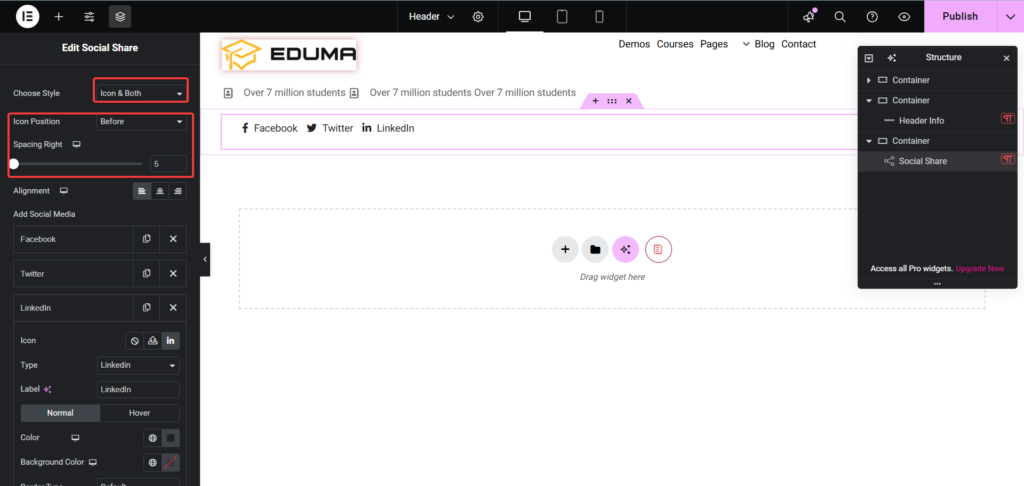Click the LinkedIn share link in preview
The height and width of the screenshot is (486, 1024).
pos(388,128)
